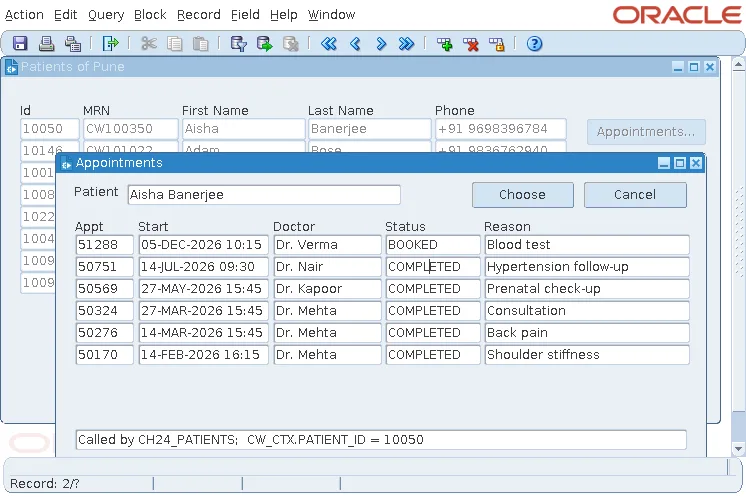Click the Remove Record toolbar icon
This screenshot has width=746, height=499.
point(471,44)
